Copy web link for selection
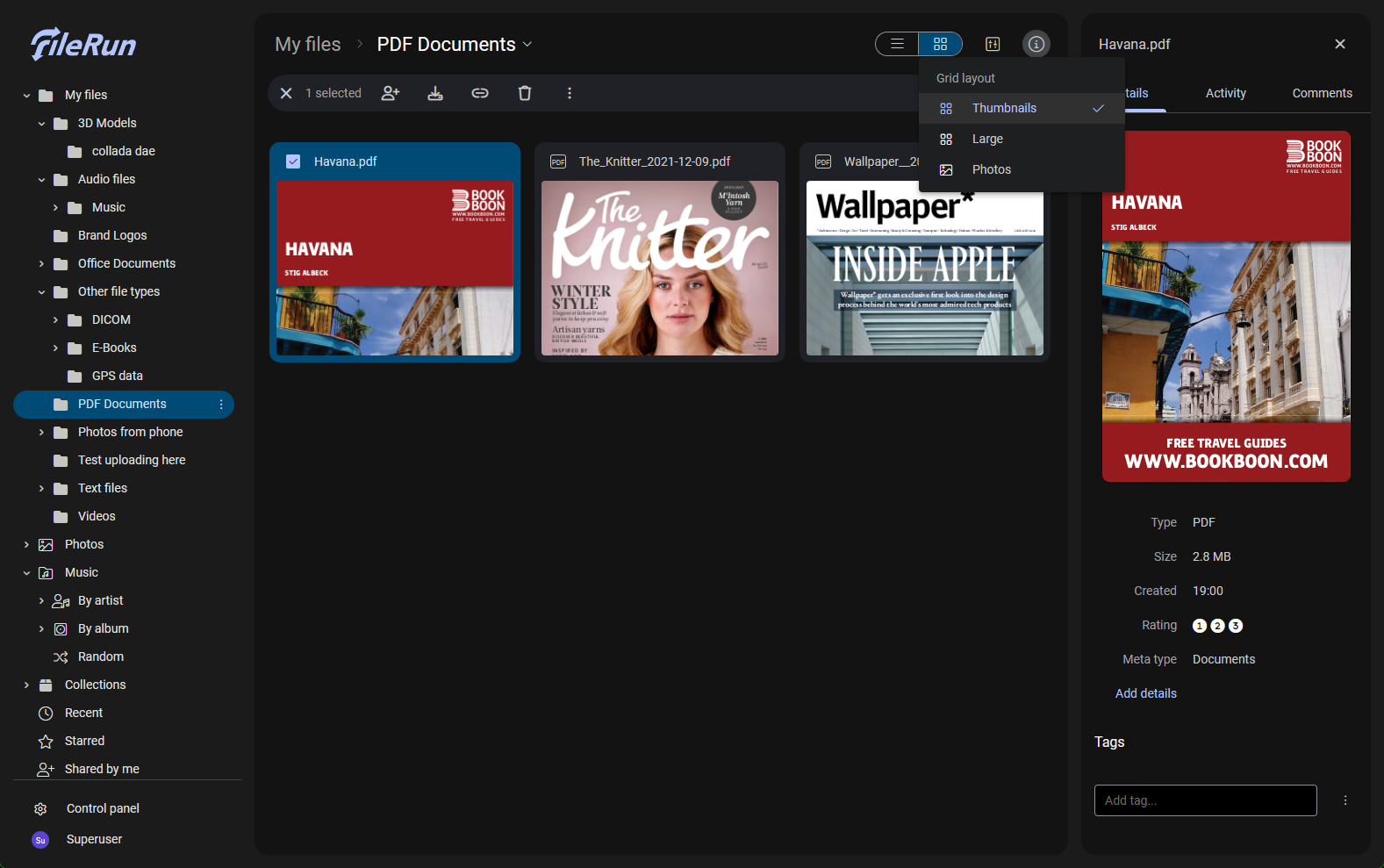 [480, 93]
